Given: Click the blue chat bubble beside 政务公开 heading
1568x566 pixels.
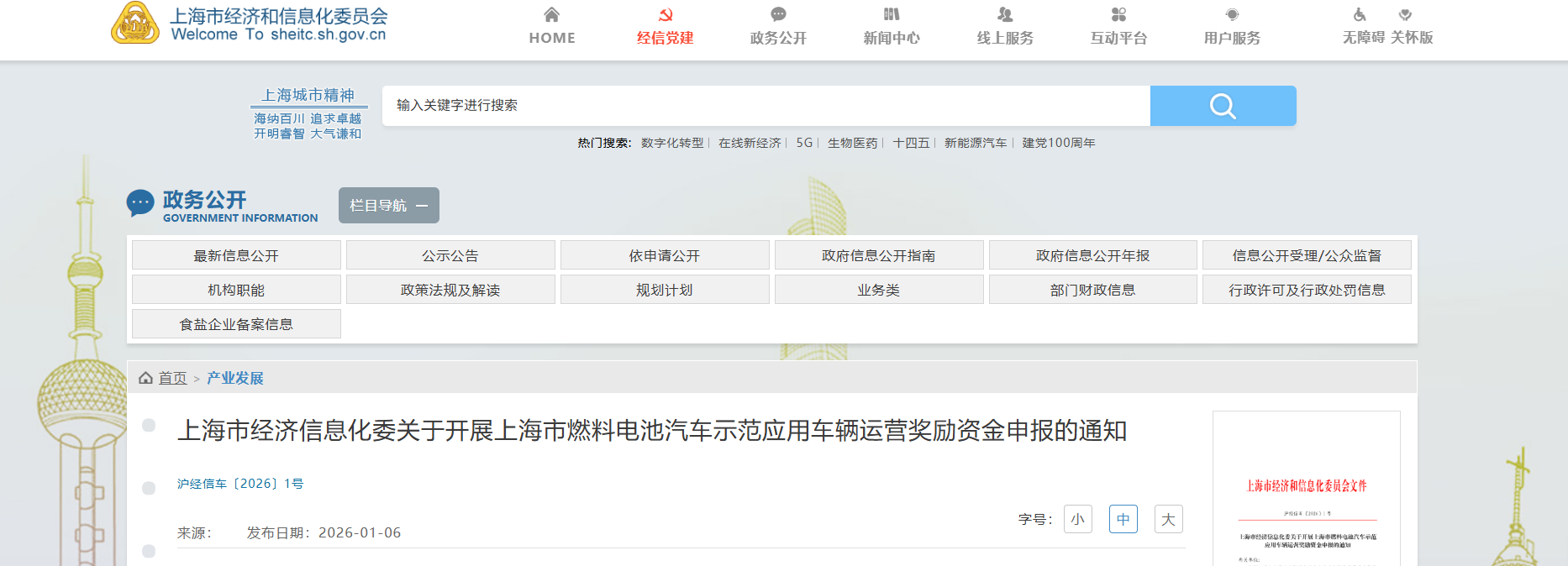Looking at the screenshot, I should (x=140, y=203).
